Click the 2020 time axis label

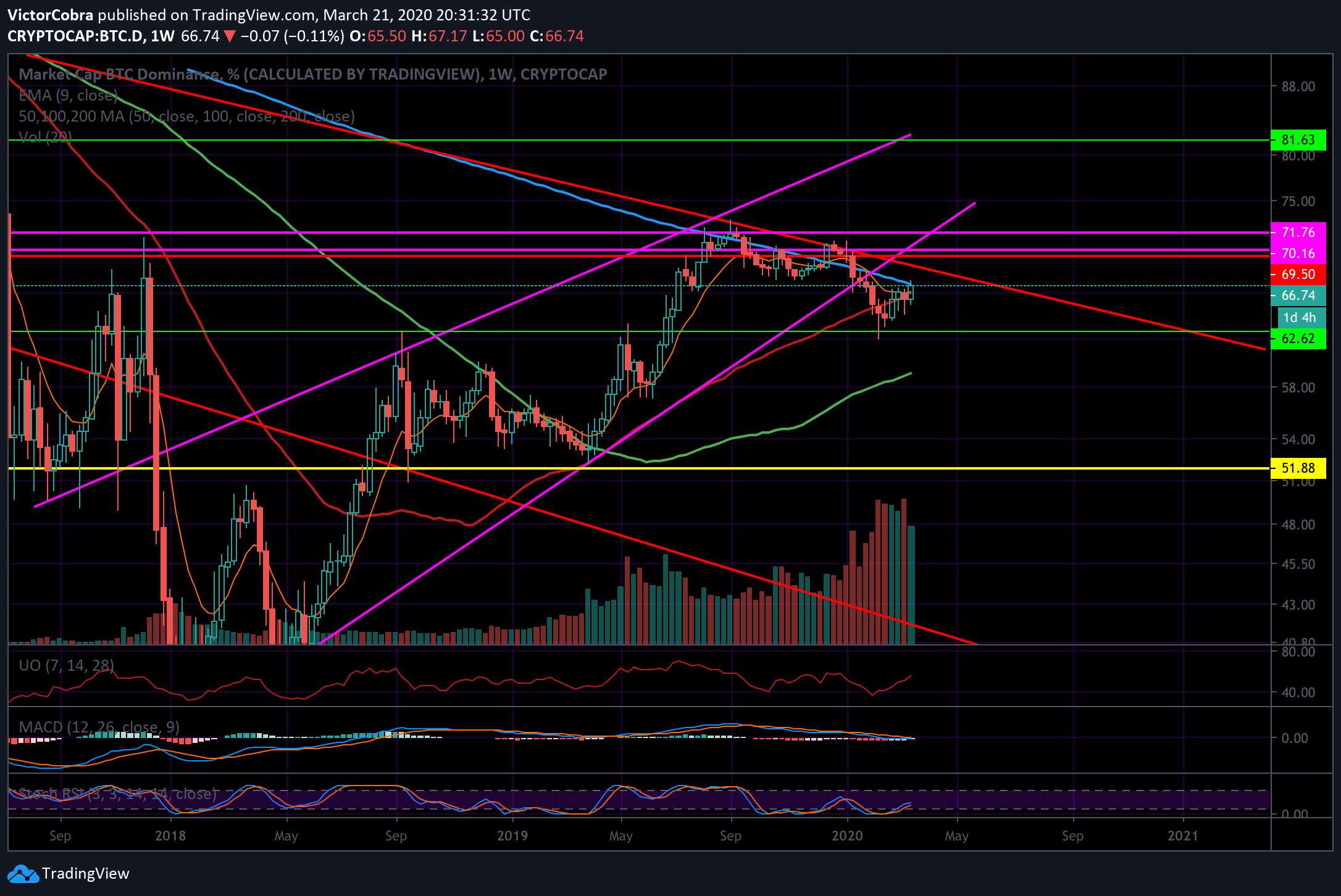(x=847, y=836)
